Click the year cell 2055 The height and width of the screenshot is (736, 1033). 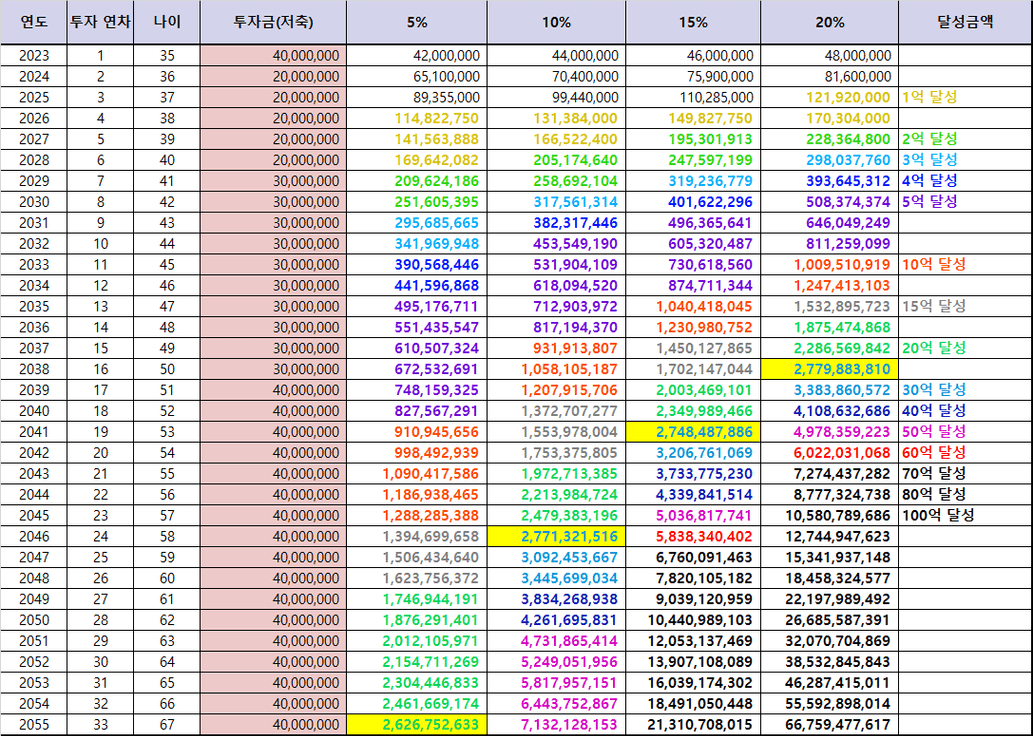tap(34, 724)
